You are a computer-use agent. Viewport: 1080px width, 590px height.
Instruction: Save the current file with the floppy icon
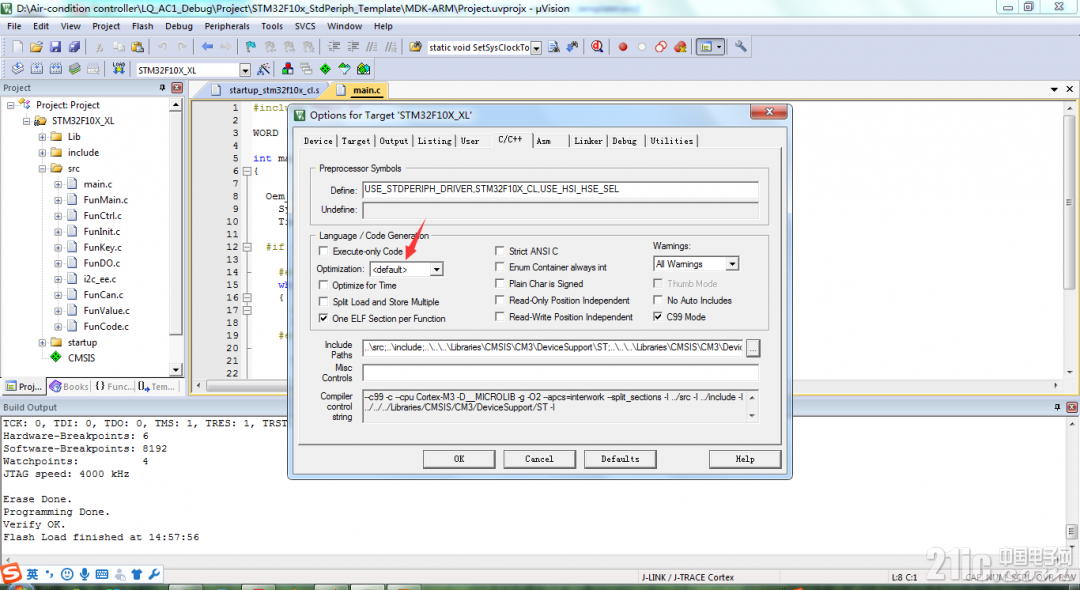coord(55,47)
